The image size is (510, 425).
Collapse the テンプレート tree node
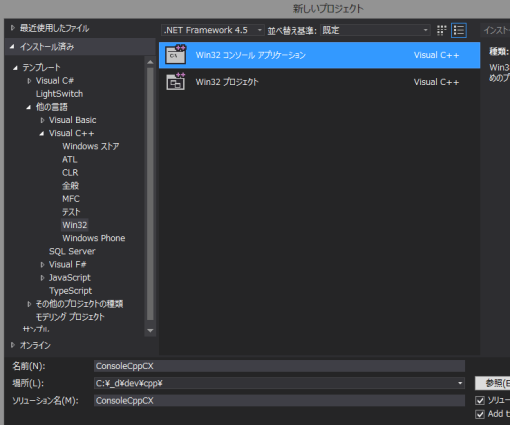coord(15,68)
